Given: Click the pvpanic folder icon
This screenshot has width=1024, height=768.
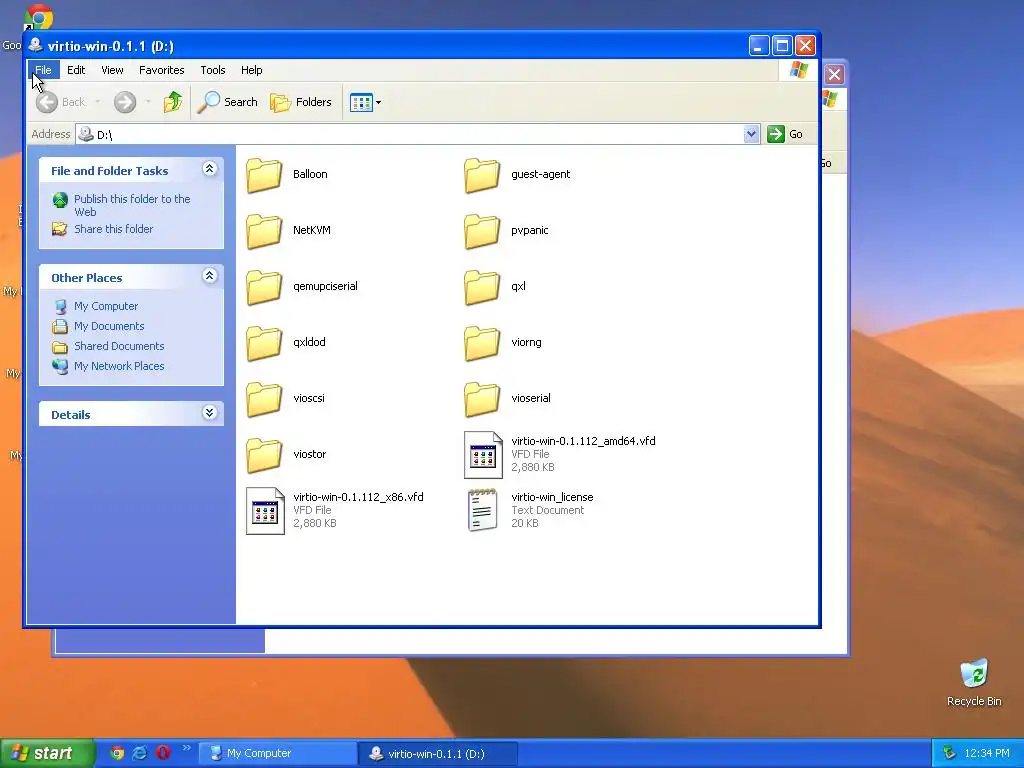Looking at the screenshot, I should (x=482, y=231).
